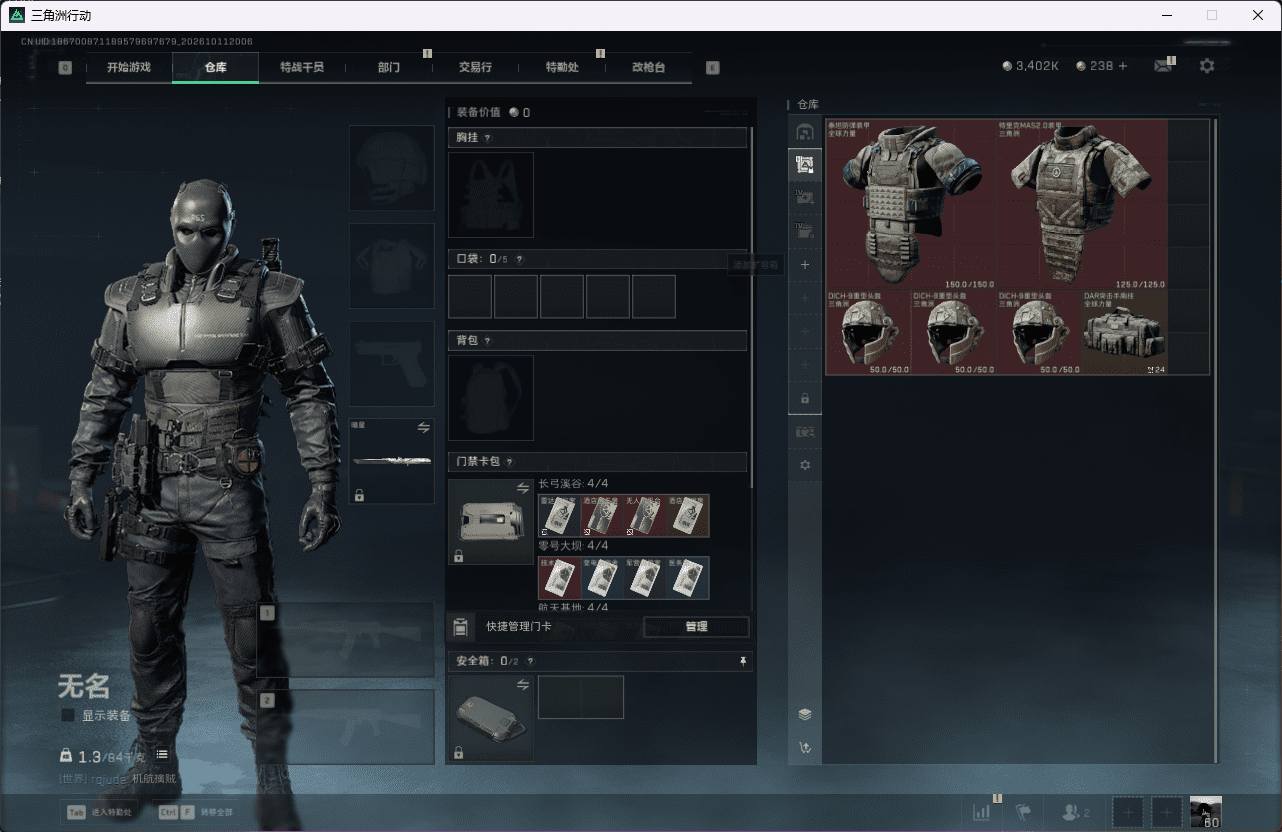
Task: Click the lock icon in warehouse sidebar
Action: click(x=805, y=398)
